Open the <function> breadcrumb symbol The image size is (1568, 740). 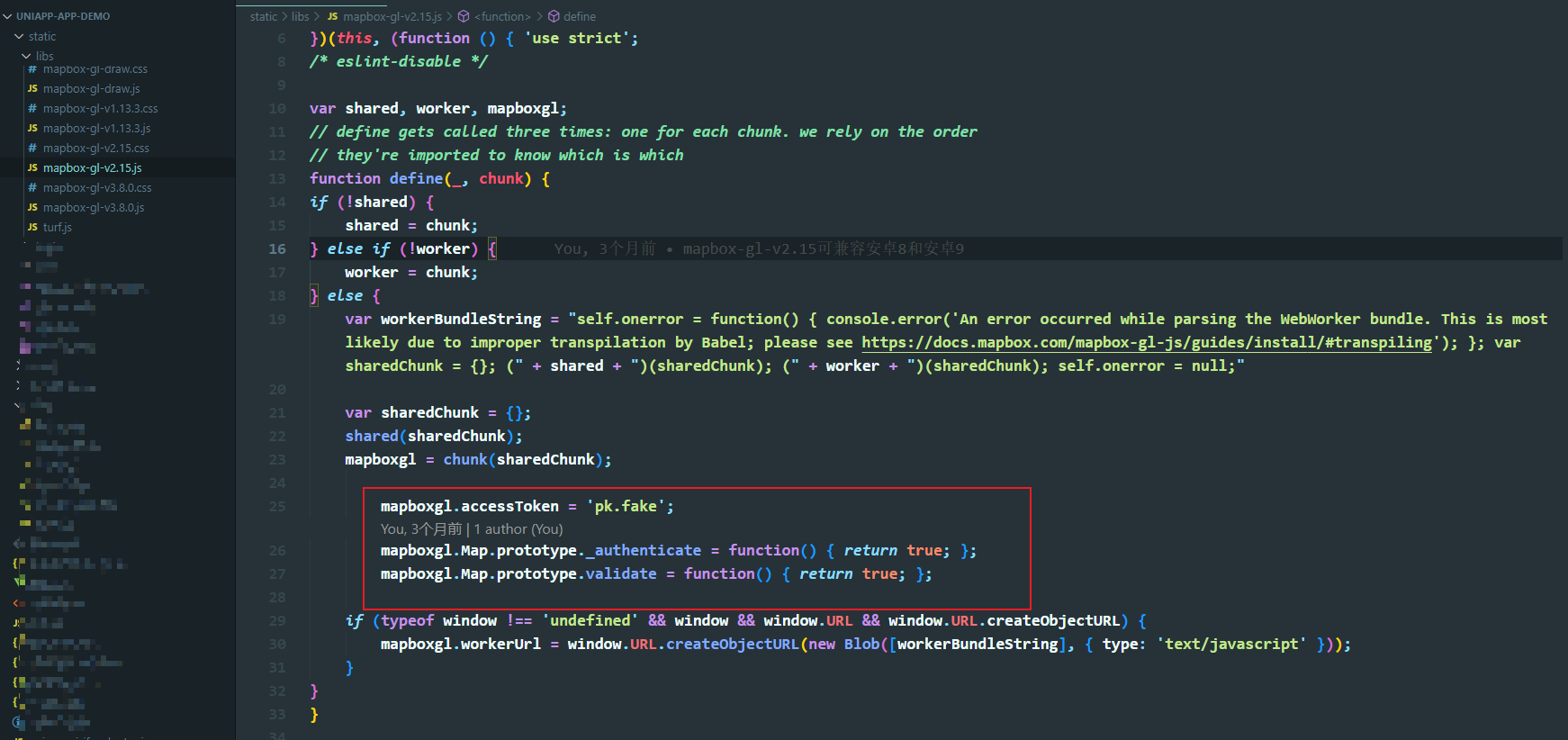point(502,16)
